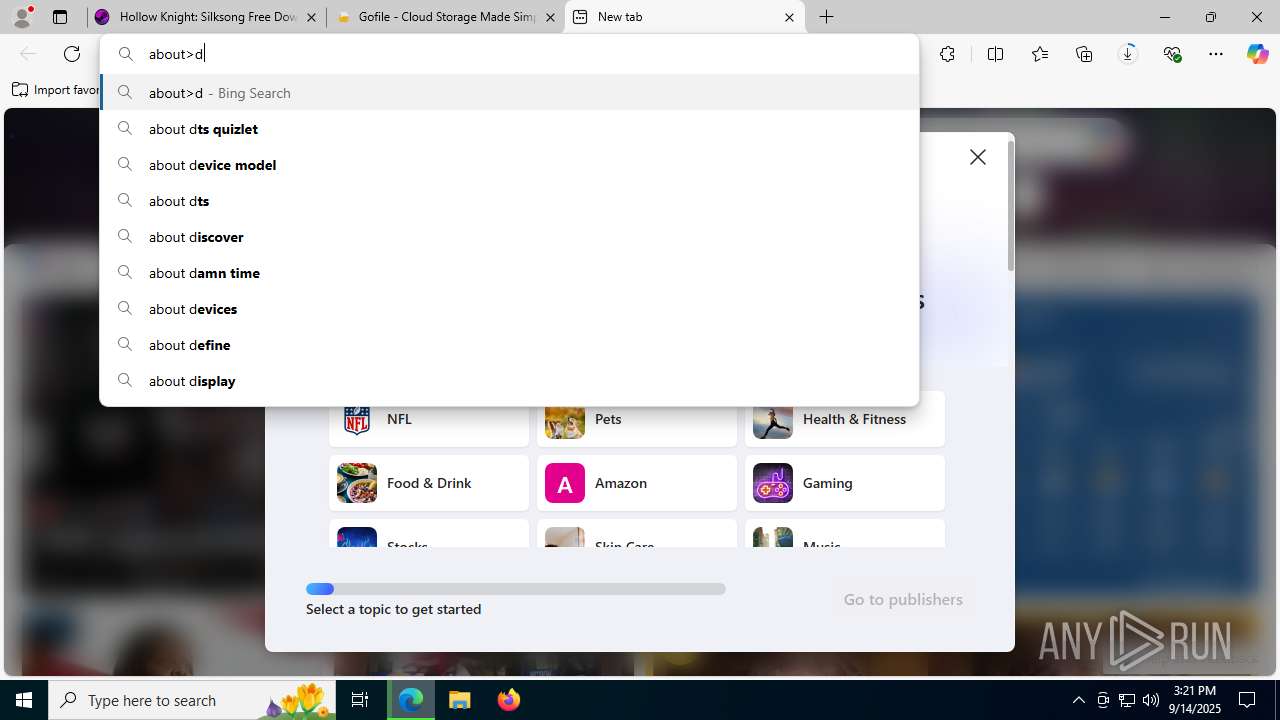The image size is (1280, 720).
Task: Open a new browser tab with plus
Action: coord(827,17)
